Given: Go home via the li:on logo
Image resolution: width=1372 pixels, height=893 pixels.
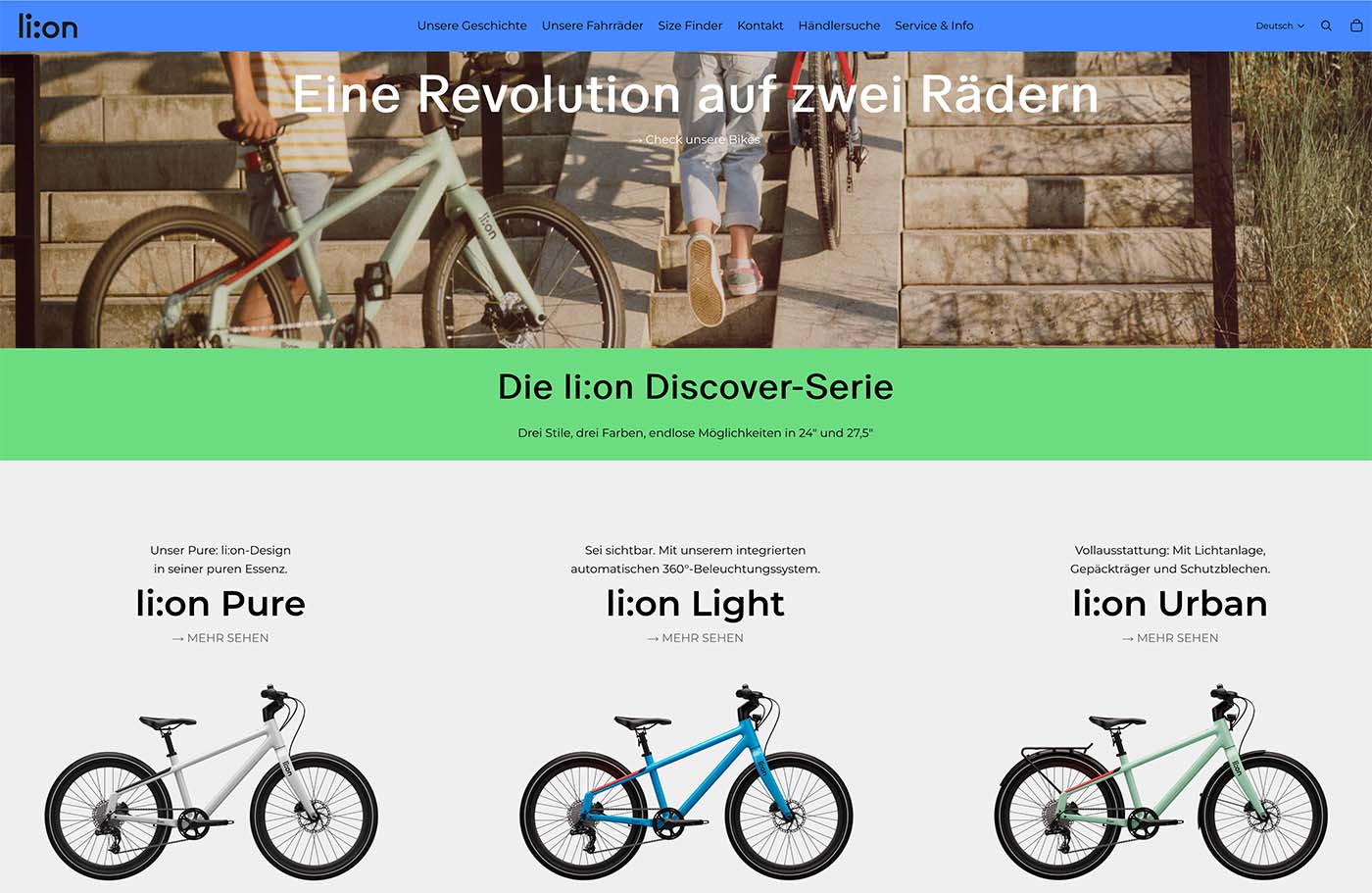Looking at the screenshot, I should 48,25.
